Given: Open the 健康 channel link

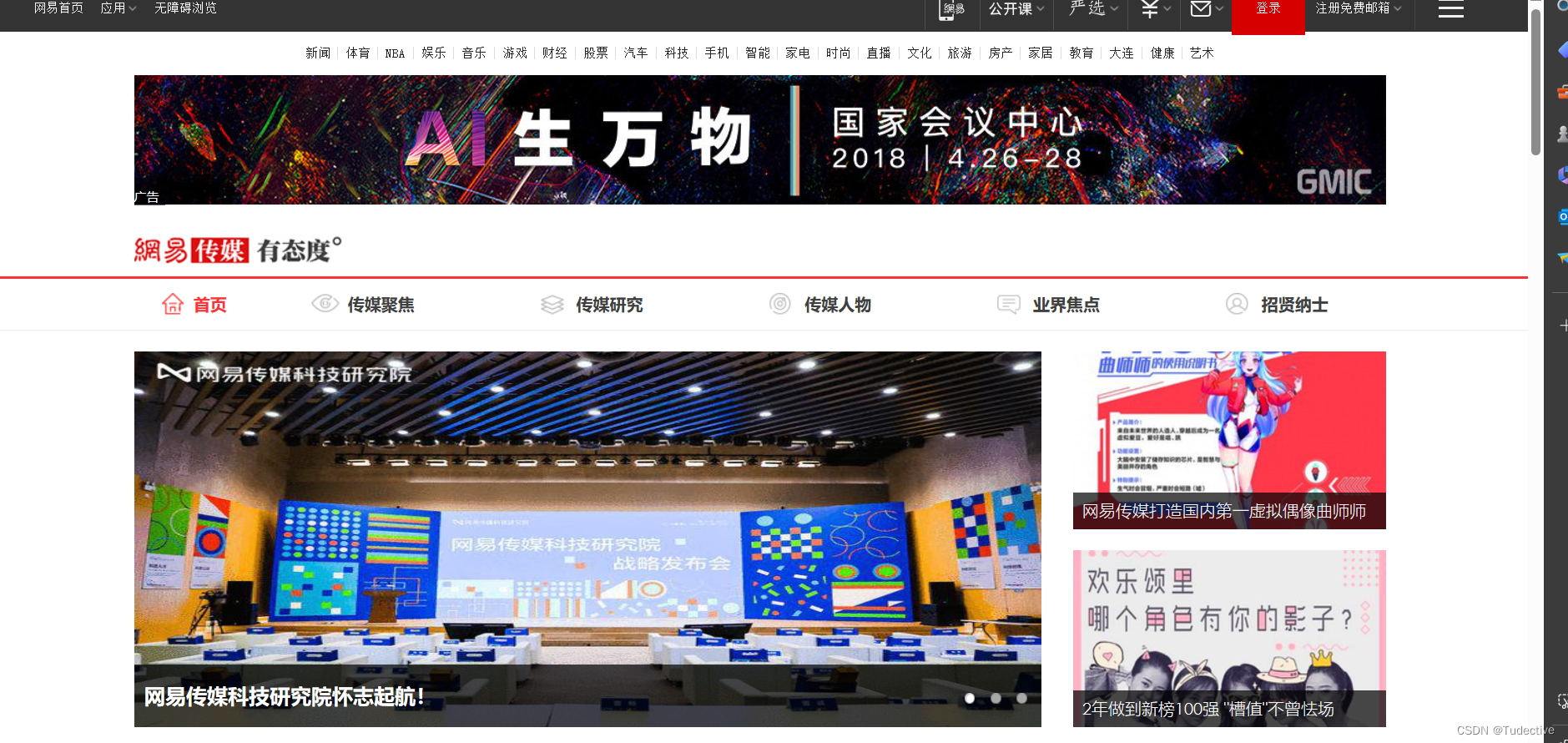Looking at the screenshot, I should (1162, 53).
